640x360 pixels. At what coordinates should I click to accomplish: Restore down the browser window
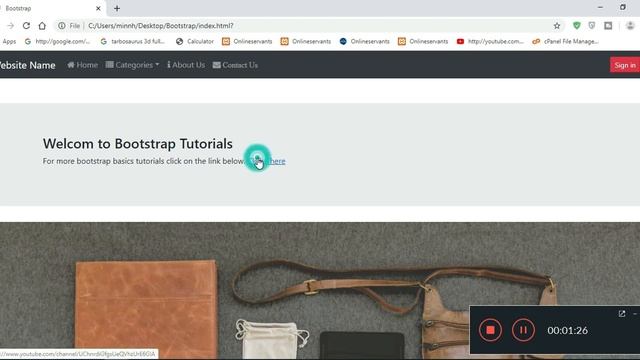[623, 7]
